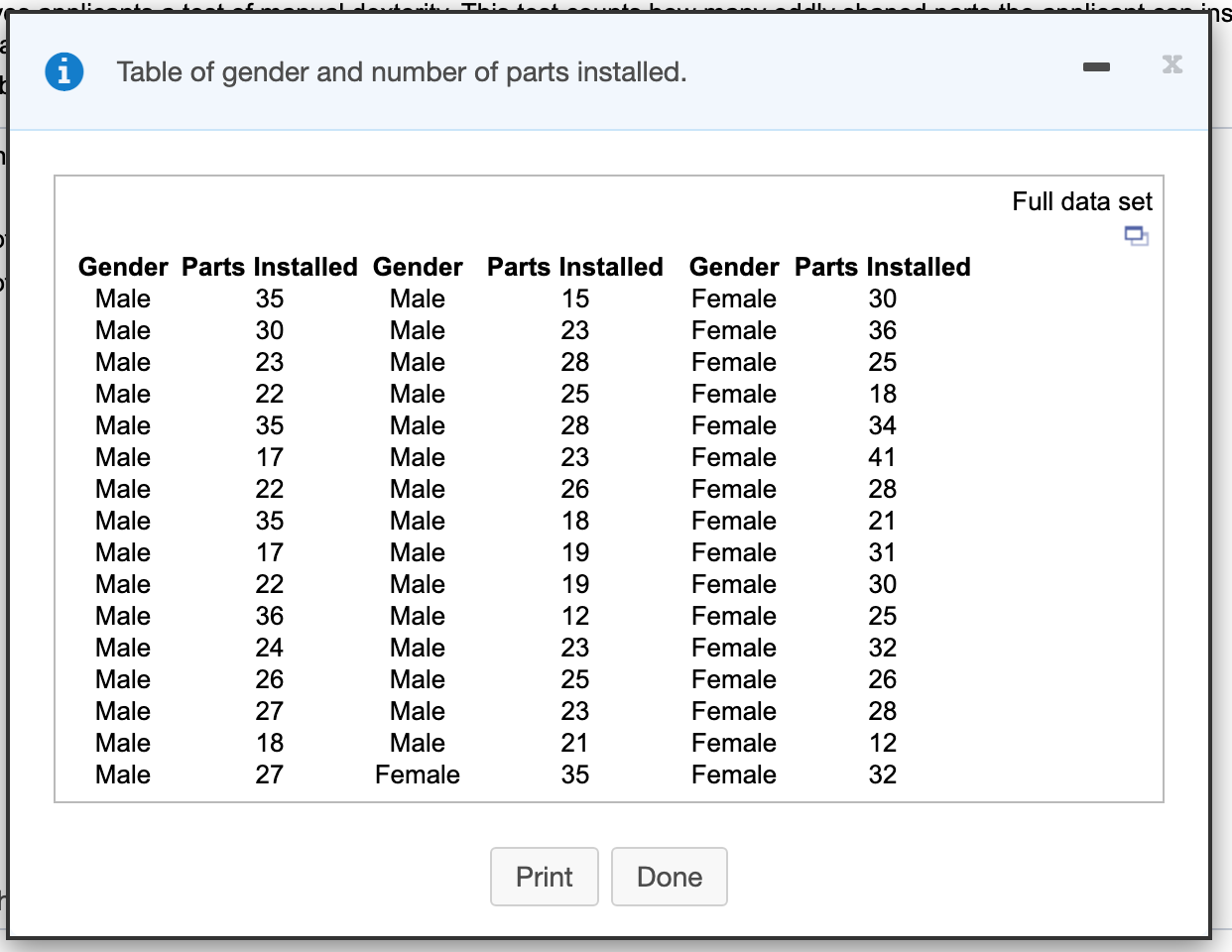Click the first 'Gender' column header

click(x=123, y=267)
